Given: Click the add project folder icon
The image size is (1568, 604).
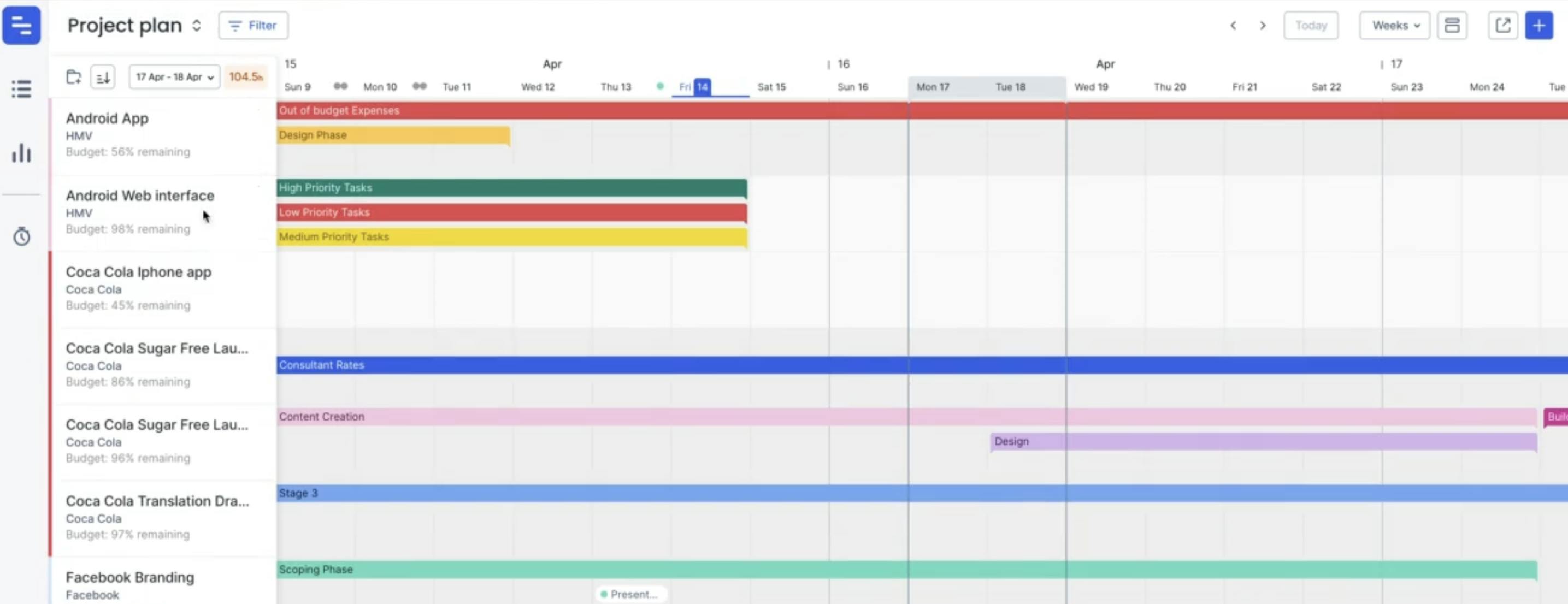Looking at the screenshot, I should click(x=74, y=76).
